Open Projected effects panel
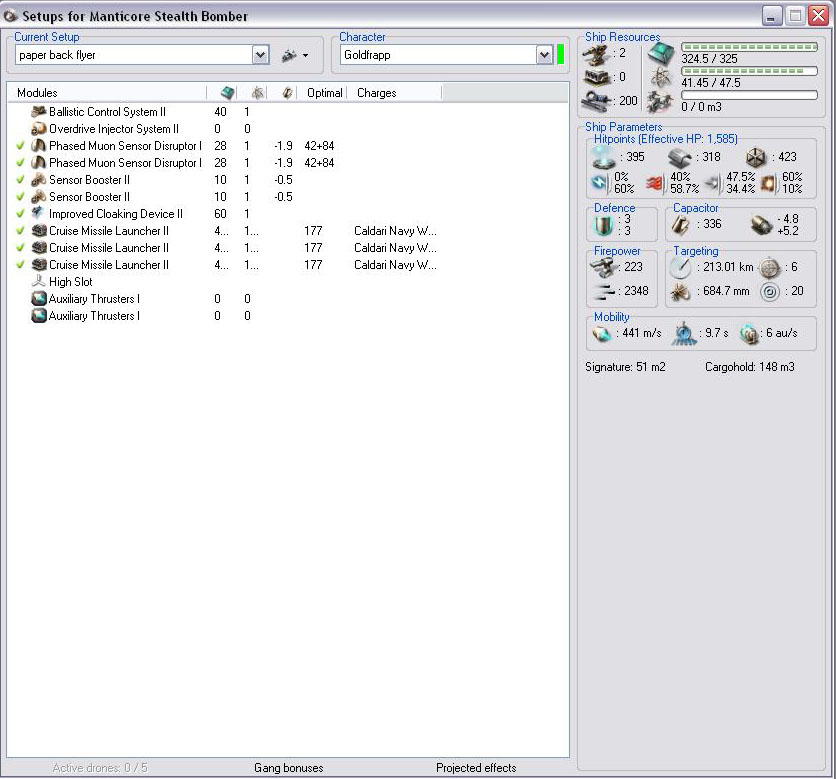Image resolution: width=836 pixels, height=779 pixels. click(x=476, y=768)
